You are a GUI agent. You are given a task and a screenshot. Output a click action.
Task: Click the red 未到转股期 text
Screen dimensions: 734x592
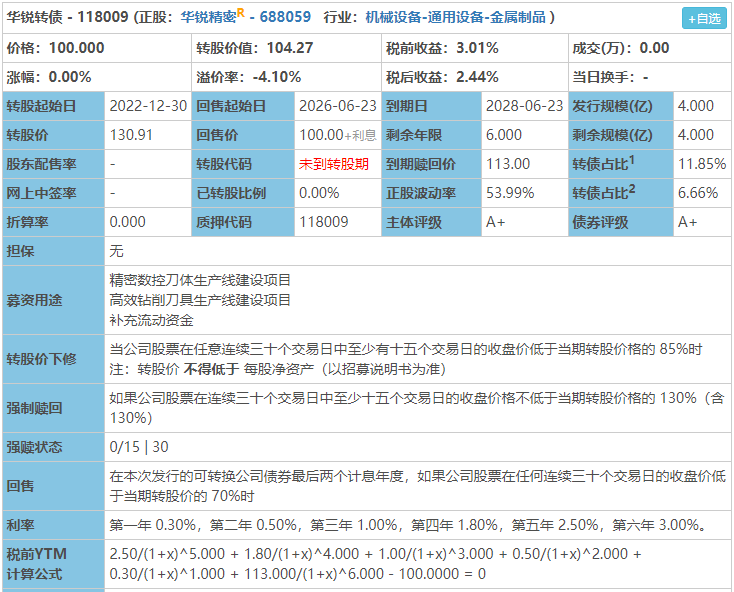(334, 164)
